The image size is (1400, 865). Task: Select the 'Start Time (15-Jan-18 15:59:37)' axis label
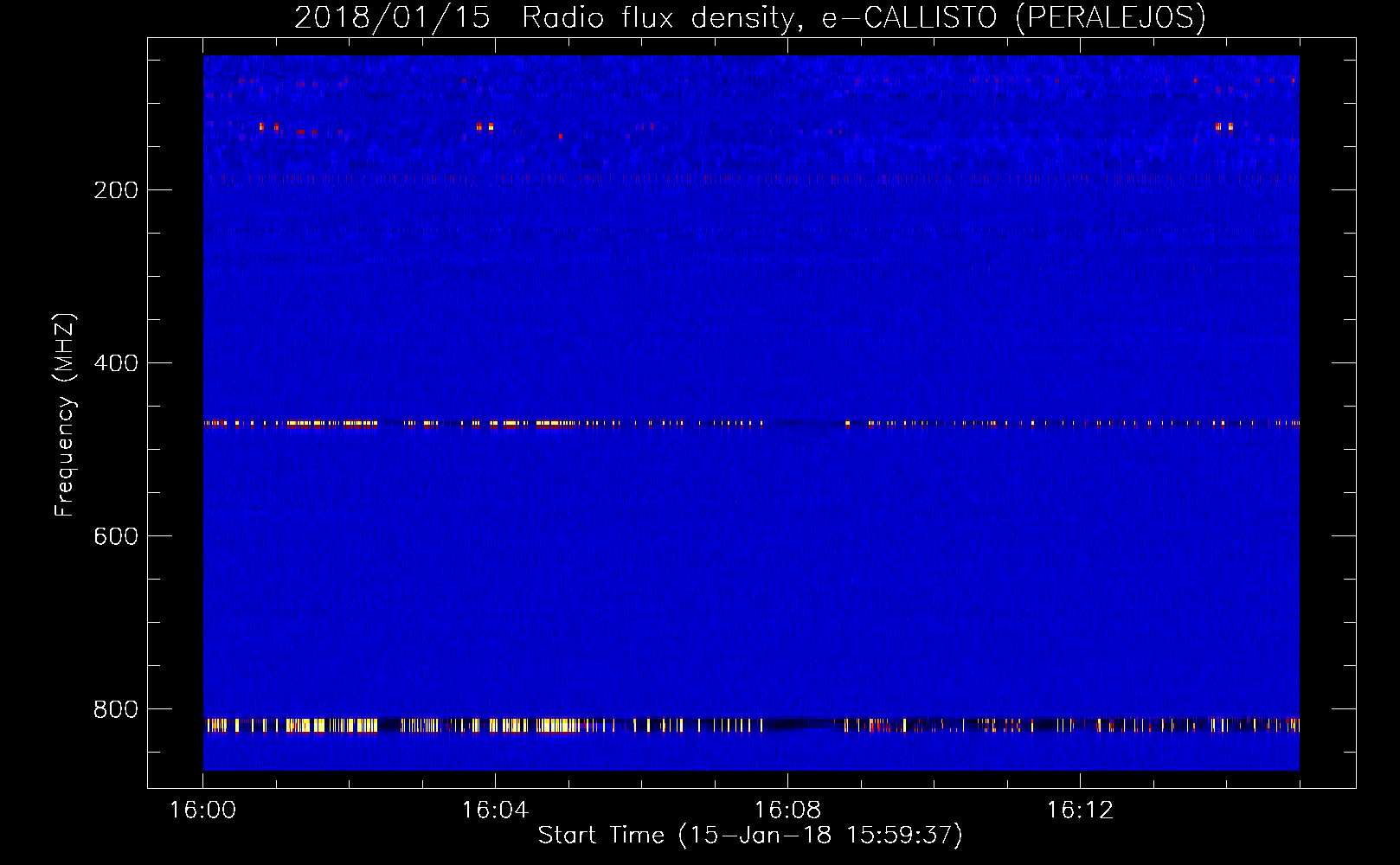[750, 836]
